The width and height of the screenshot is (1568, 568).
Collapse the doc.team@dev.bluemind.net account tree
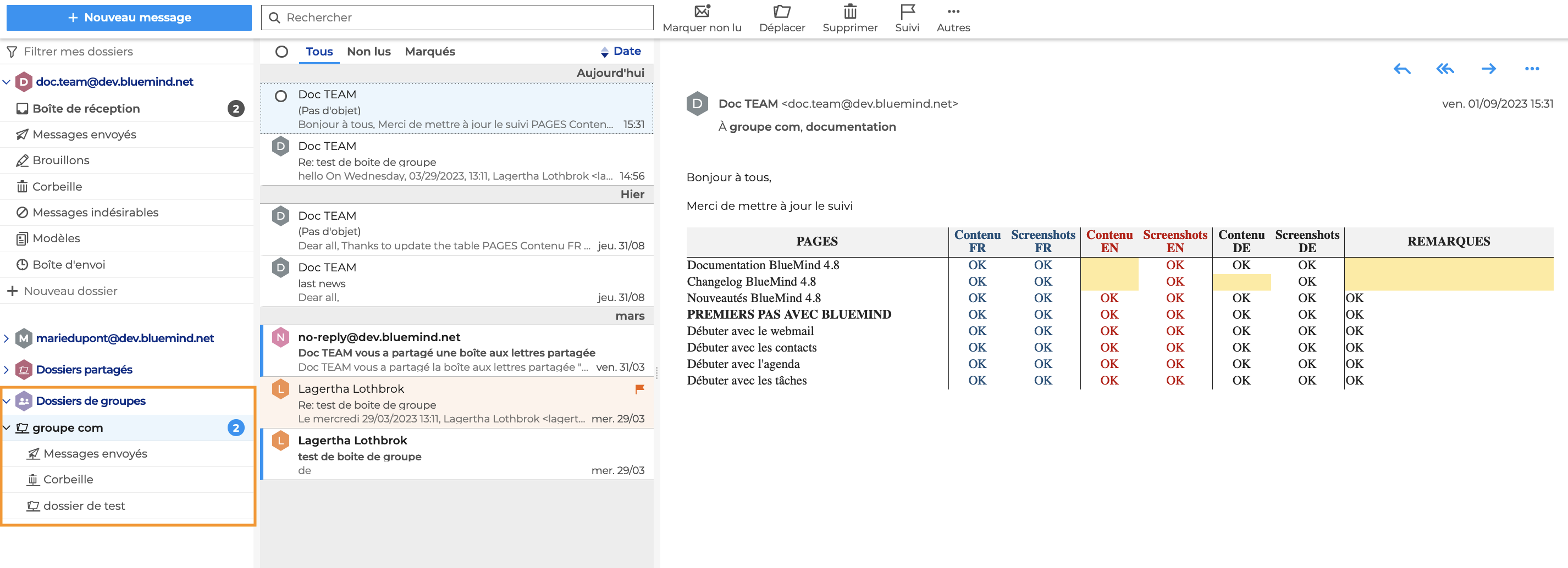[7, 81]
